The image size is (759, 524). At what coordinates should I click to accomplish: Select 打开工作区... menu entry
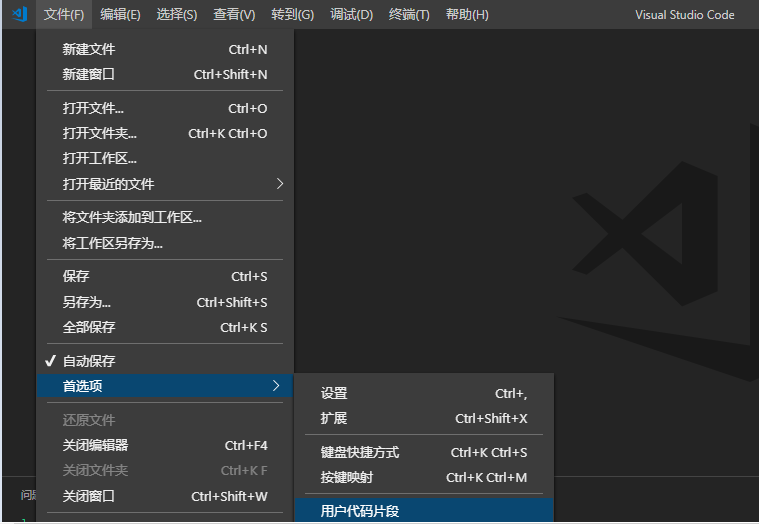pos(165,159)
